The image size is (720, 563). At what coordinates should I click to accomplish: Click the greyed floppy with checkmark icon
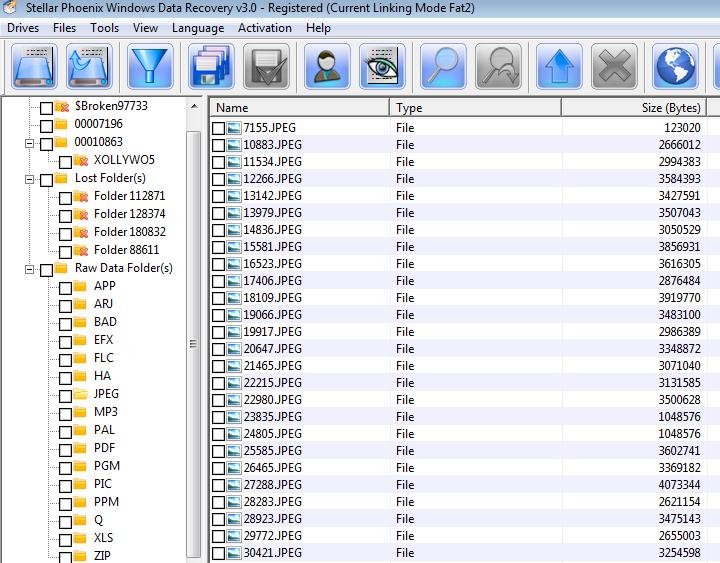(266, 66)
